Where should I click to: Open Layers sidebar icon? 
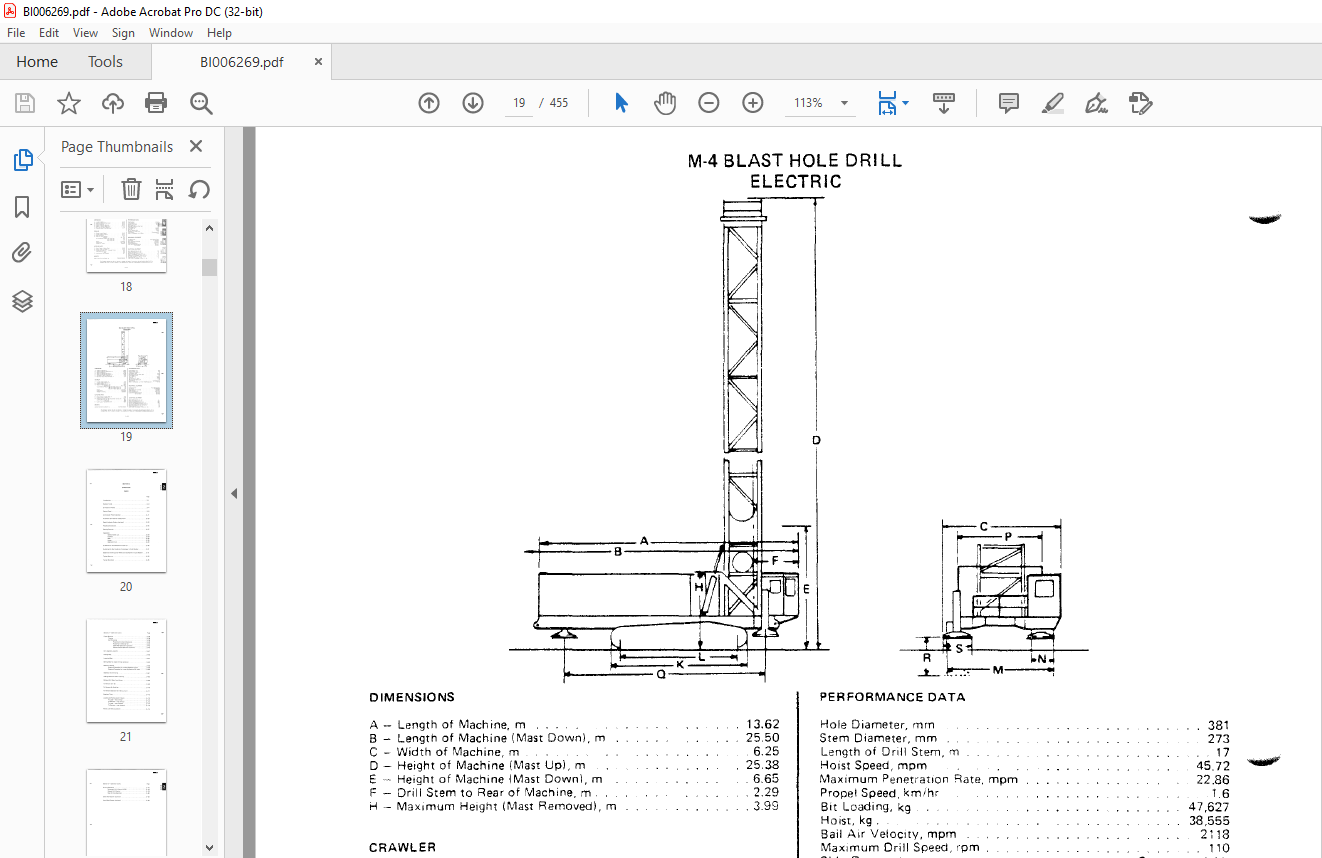[22, 301]
